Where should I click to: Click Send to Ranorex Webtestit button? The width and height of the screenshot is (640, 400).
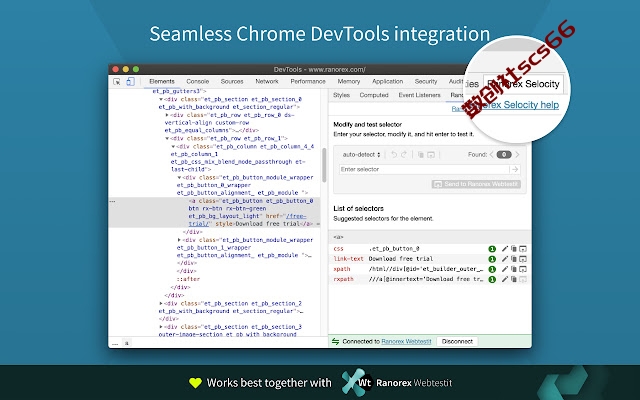(x=476, y=184)
